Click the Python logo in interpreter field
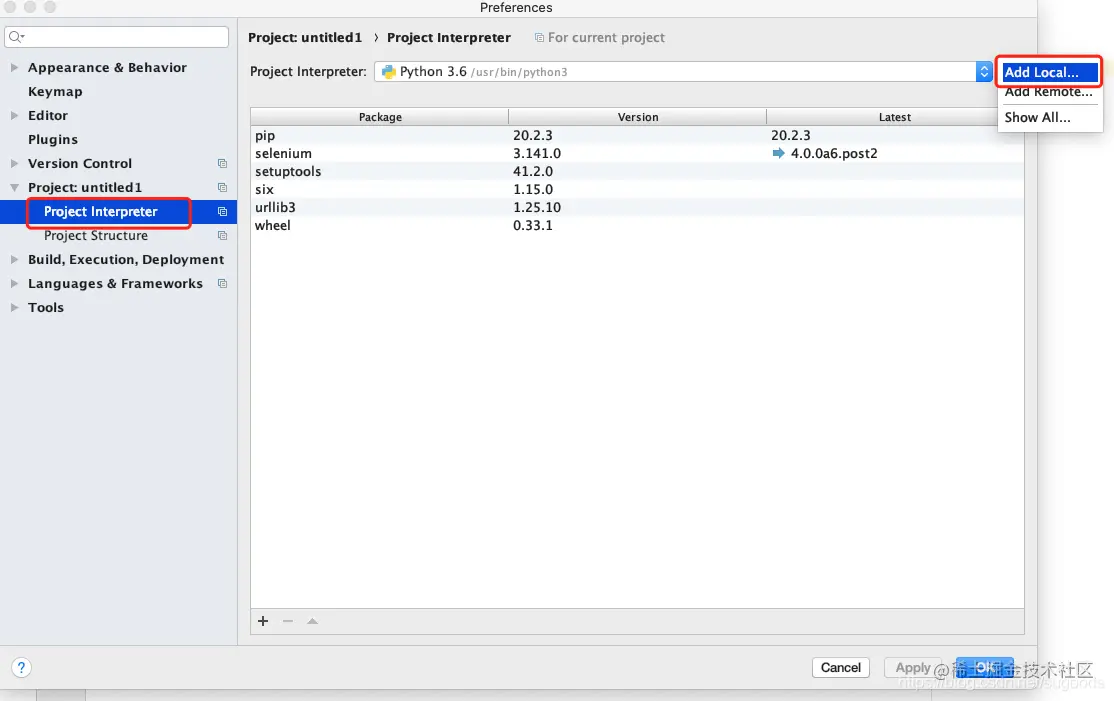 389,72
